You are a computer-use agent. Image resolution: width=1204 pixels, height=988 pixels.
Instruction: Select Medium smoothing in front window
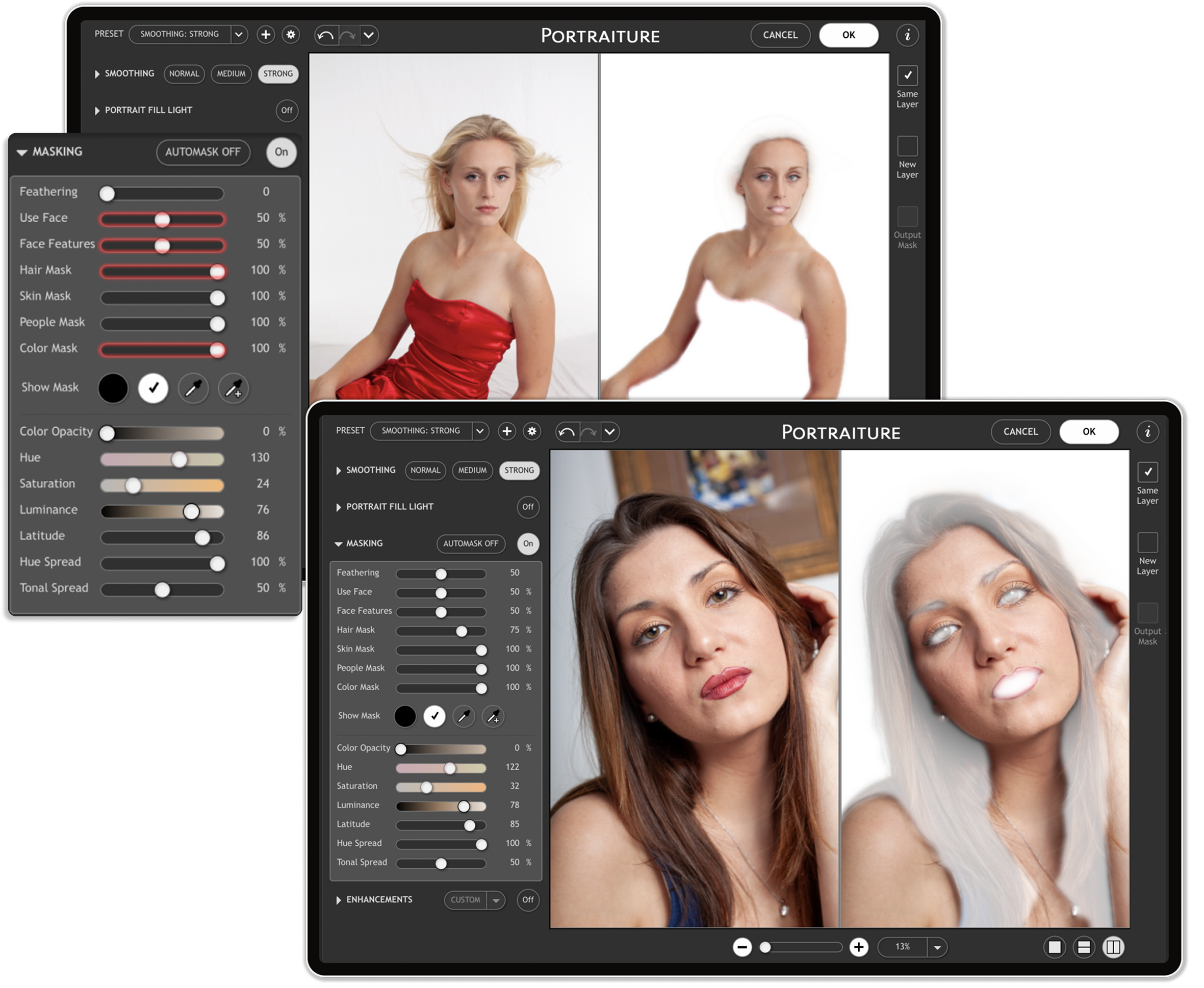click(472, 471)
